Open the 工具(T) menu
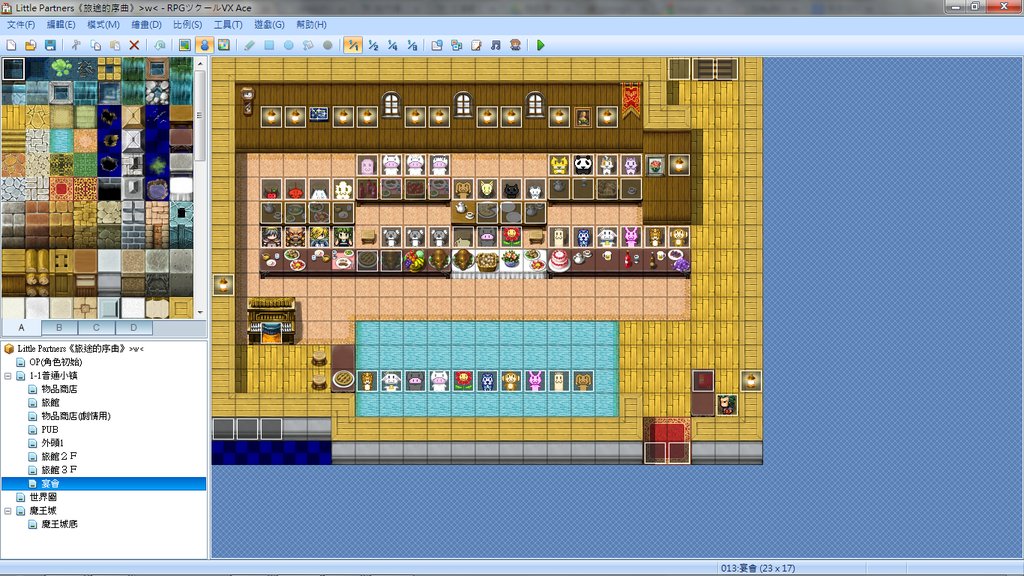The width and height of the screenshot is (1024, 576). (228, 25)
